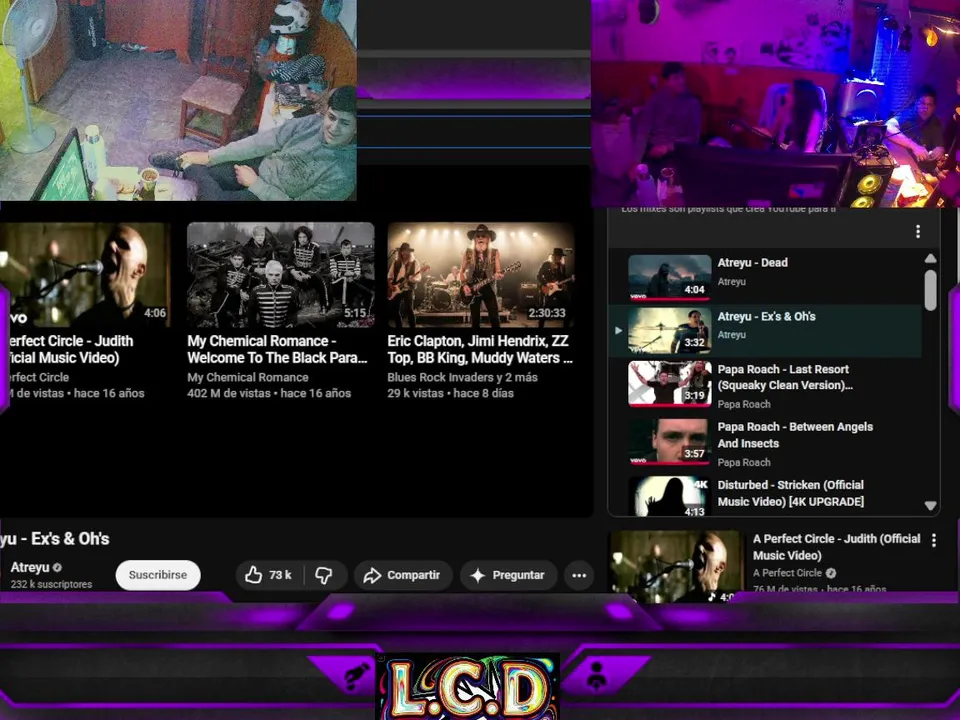Open the more actions ellipsis next to Preguntar

pos(579,575)
